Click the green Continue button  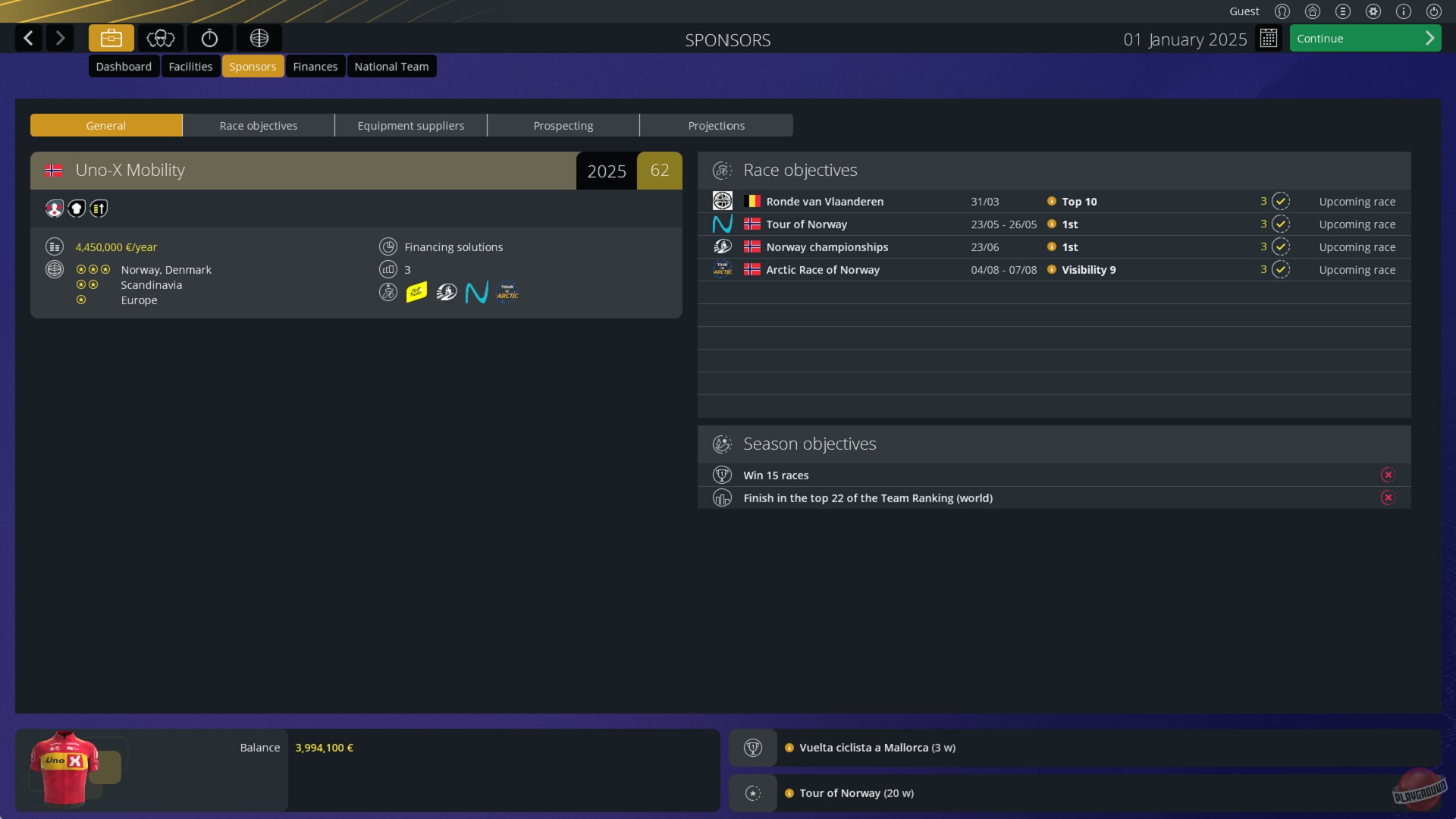pos(1365,38)
